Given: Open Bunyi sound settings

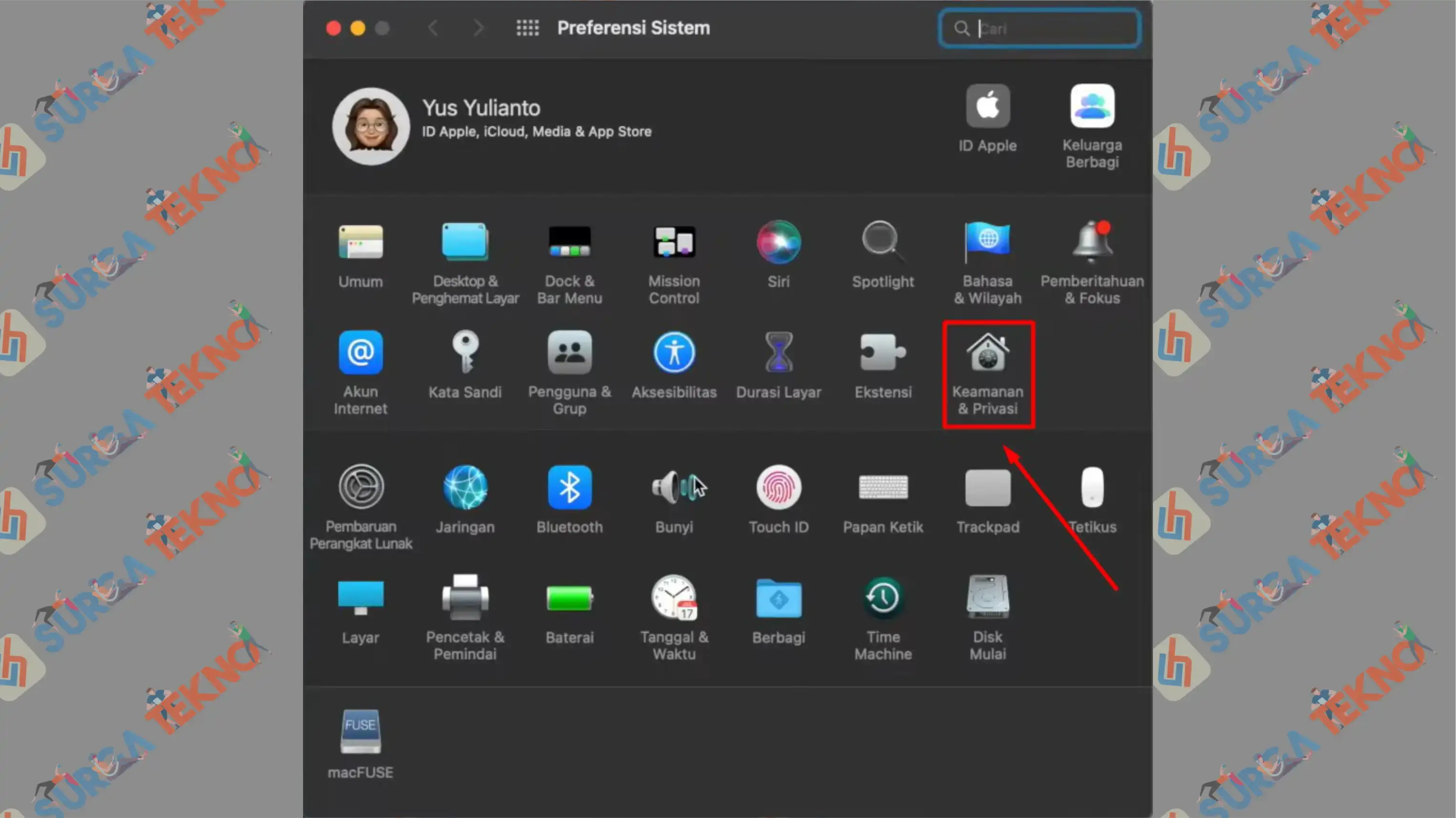Looking at the screenshot, I should point(674,487).
